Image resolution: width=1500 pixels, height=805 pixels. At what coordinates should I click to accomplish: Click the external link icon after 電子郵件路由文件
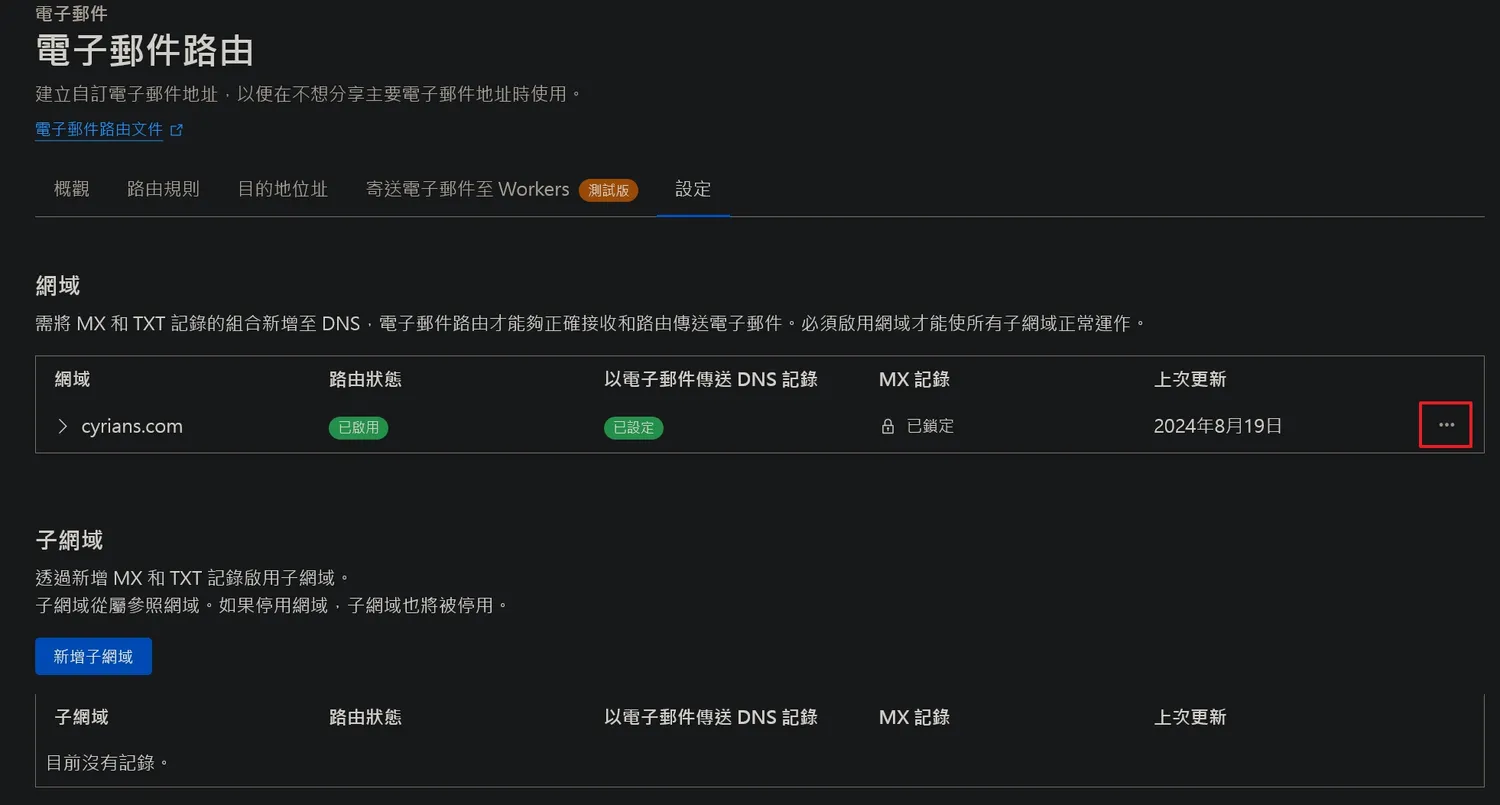pyautogui.click(x=177, y=130)
